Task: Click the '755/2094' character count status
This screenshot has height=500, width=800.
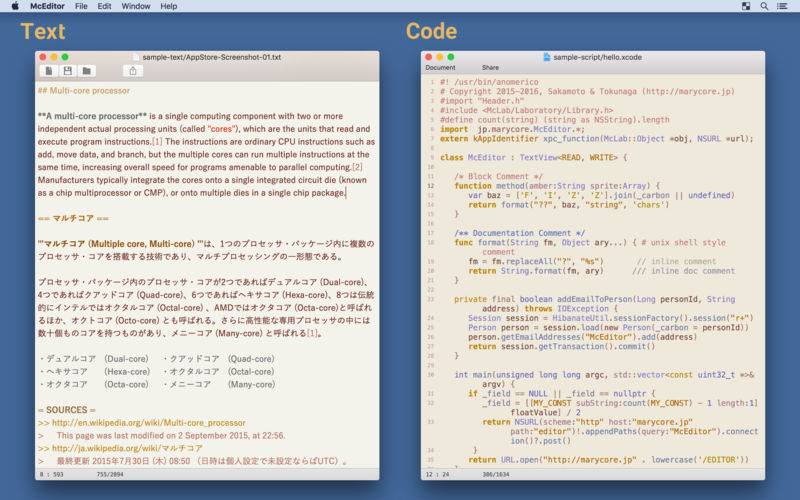Action: tap(110, 474)
